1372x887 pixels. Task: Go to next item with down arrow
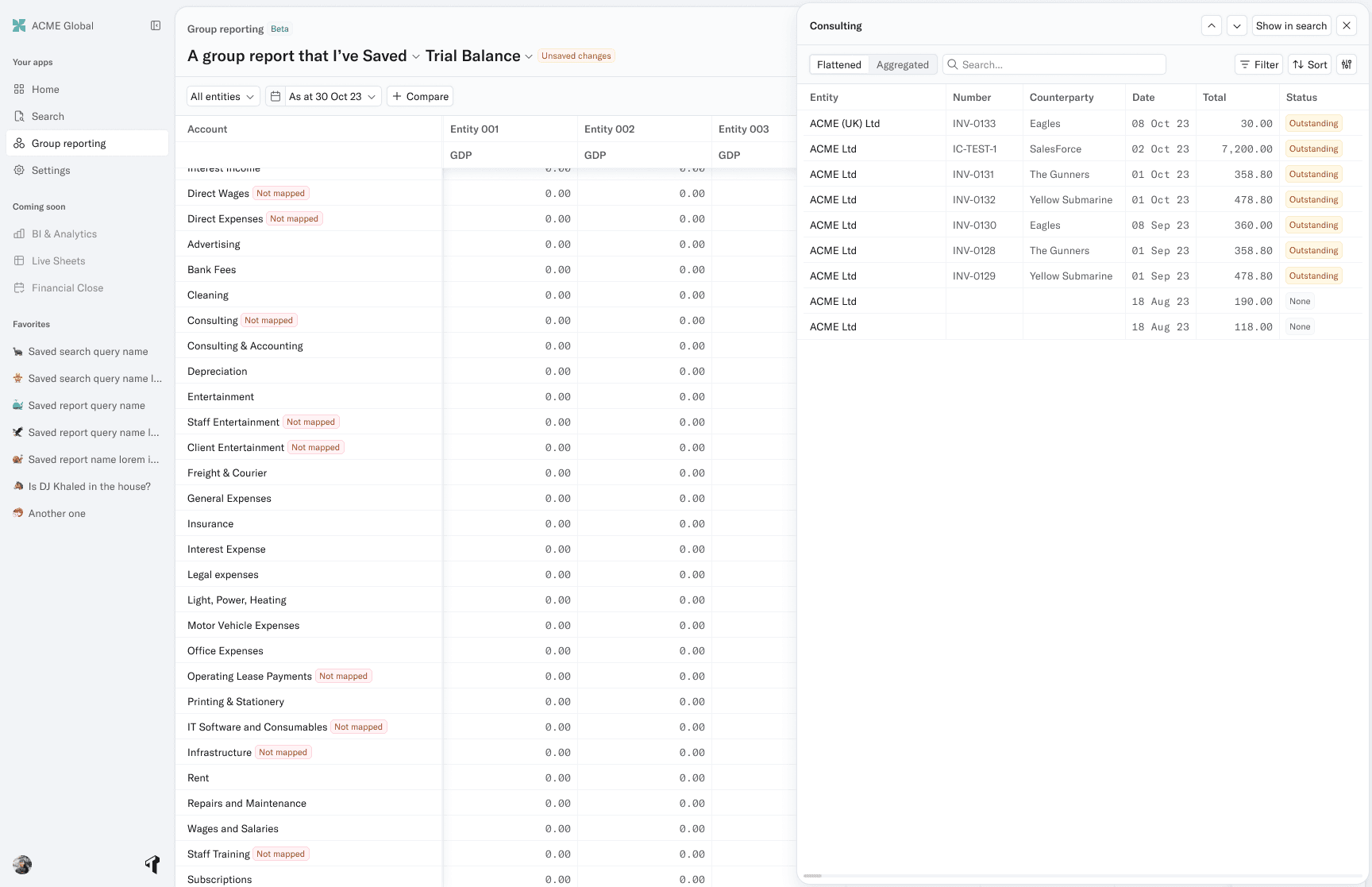click(1237, 25)
